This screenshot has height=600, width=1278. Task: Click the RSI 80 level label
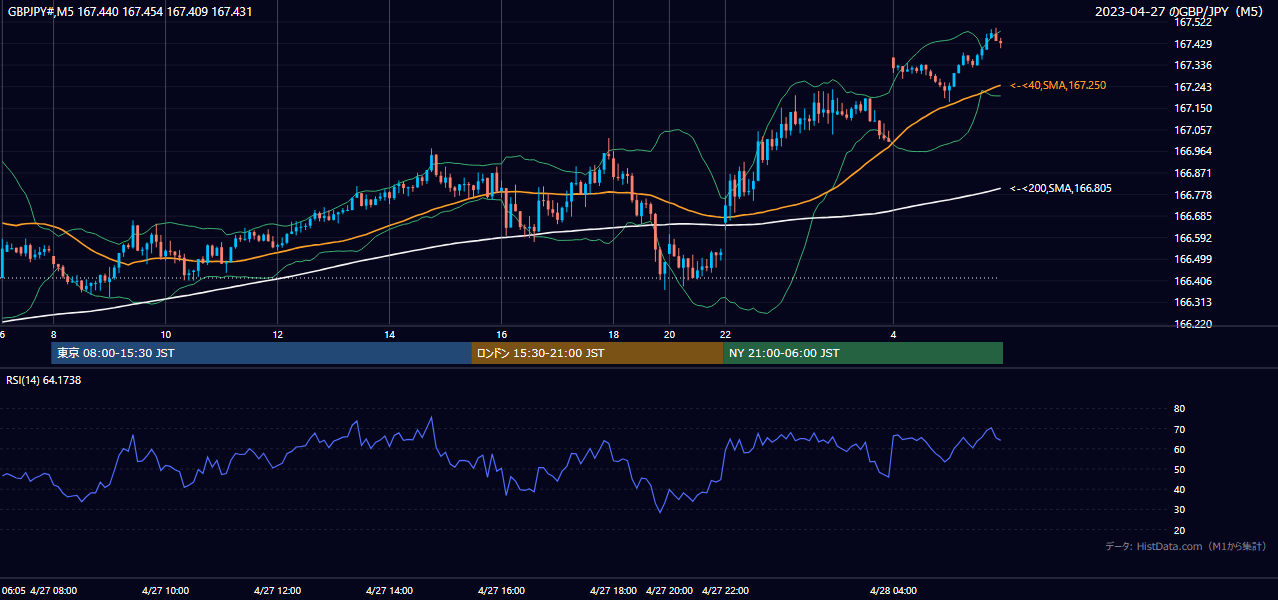(1179, 409)
